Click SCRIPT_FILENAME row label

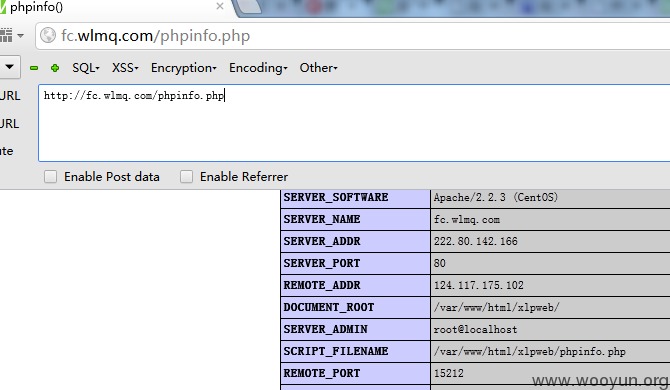(336, 351)
